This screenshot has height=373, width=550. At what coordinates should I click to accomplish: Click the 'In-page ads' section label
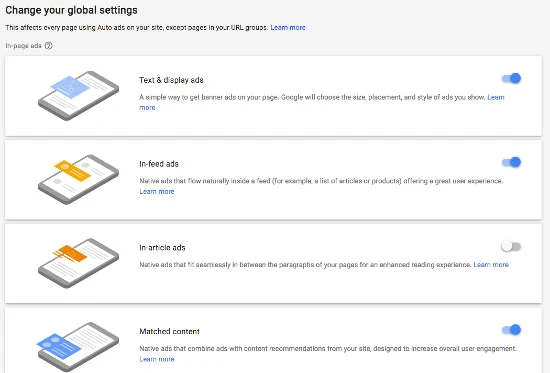24,46
